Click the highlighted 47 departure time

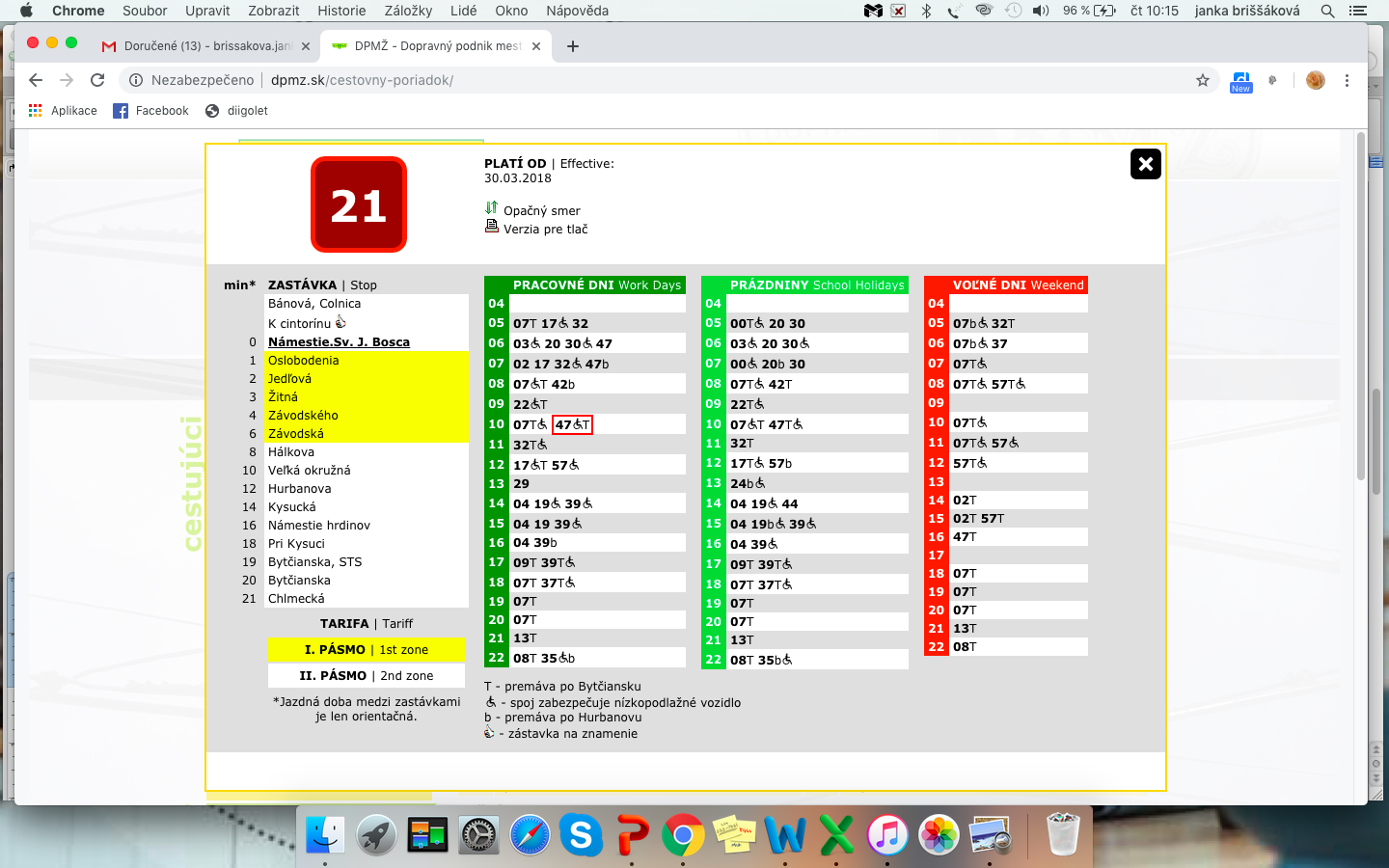point(572,424)
